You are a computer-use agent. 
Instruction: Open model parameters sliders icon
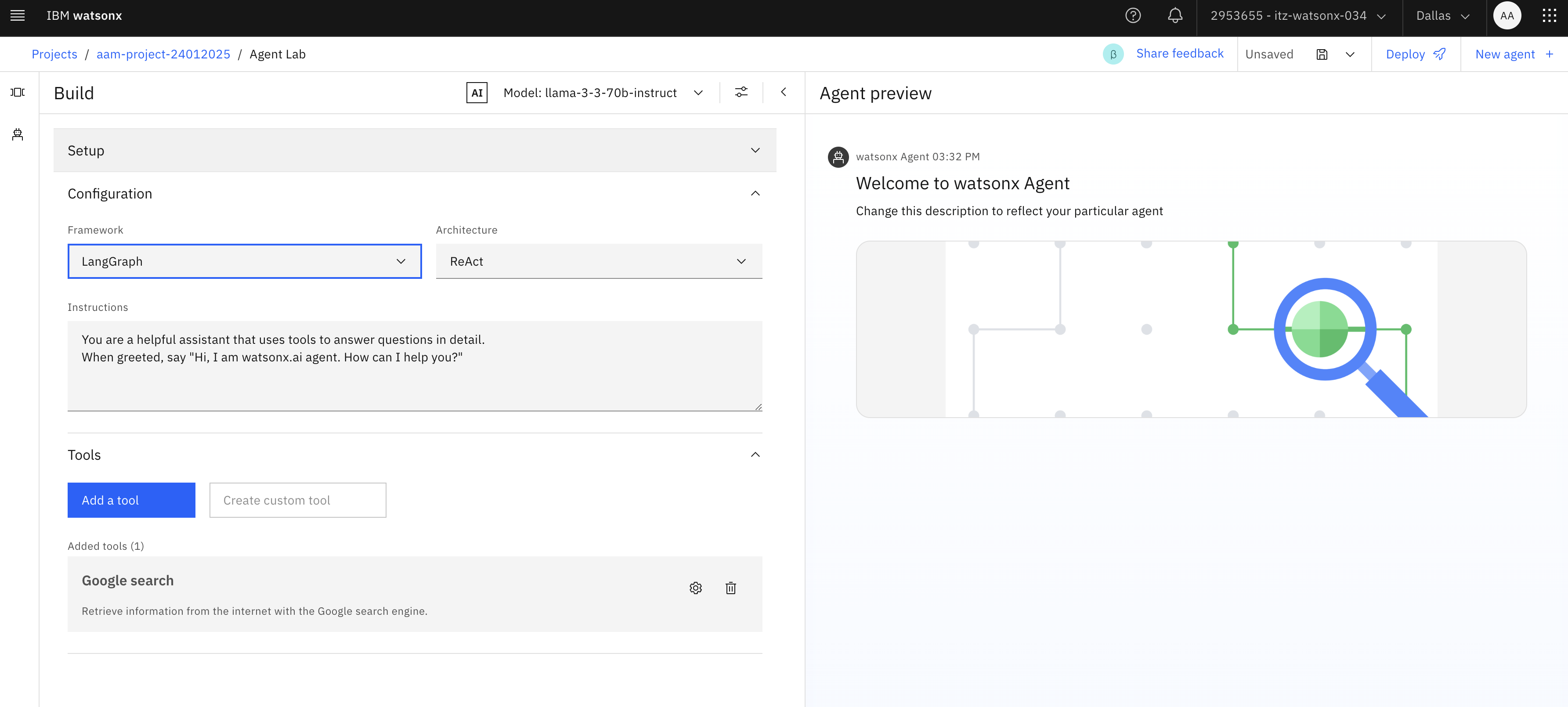click(741, 93)
